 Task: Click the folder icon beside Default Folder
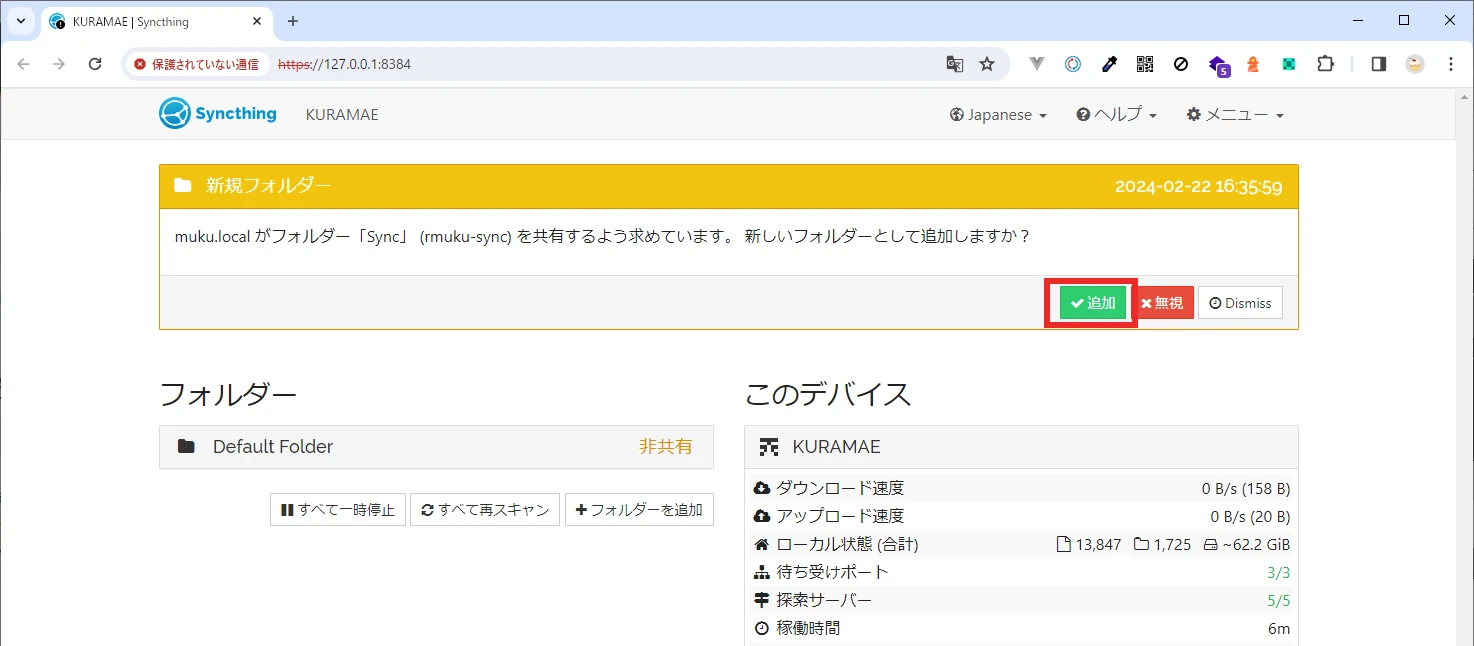[x=186, y=447]
